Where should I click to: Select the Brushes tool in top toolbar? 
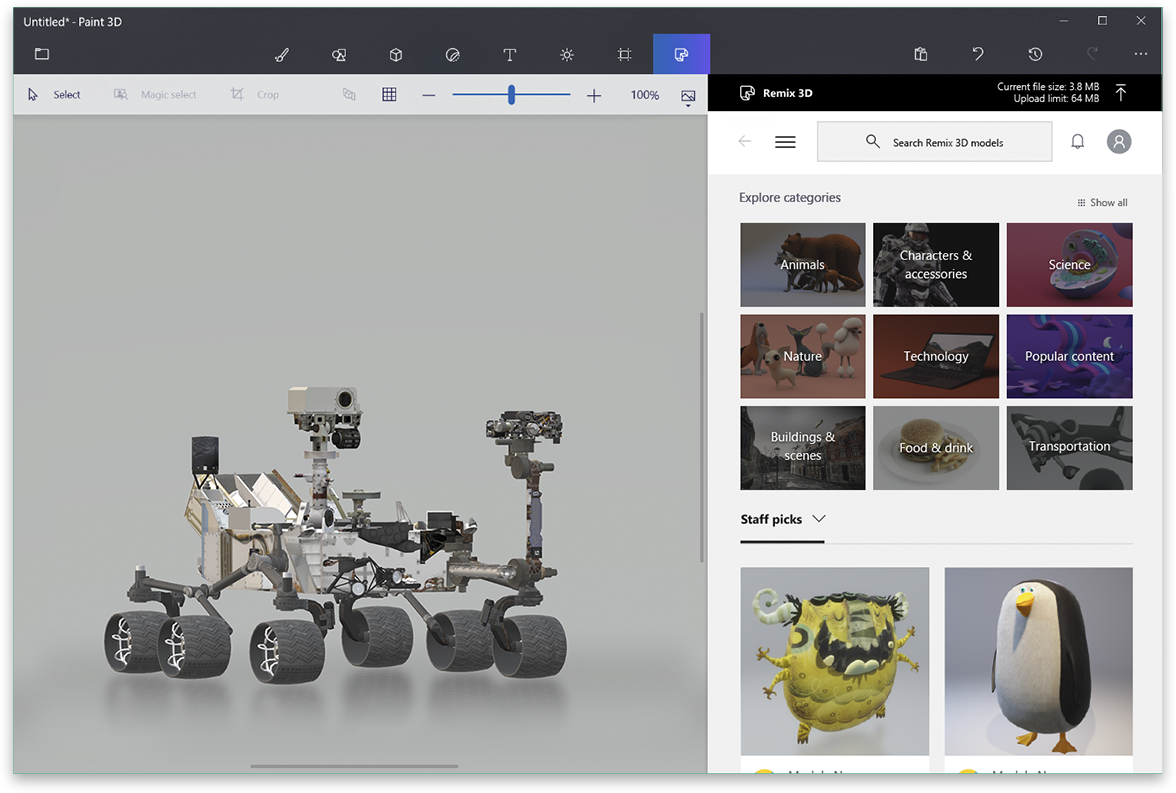pos(282,55)
